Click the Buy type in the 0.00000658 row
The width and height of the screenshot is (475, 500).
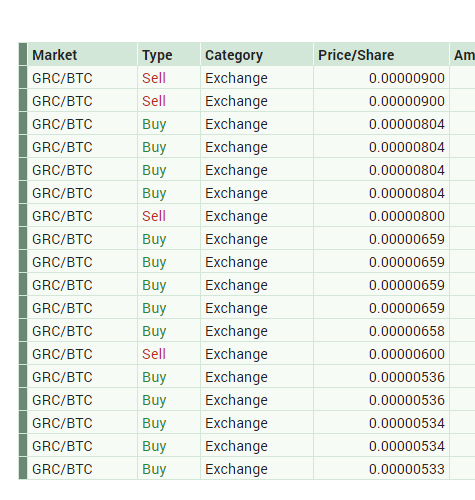154,331
